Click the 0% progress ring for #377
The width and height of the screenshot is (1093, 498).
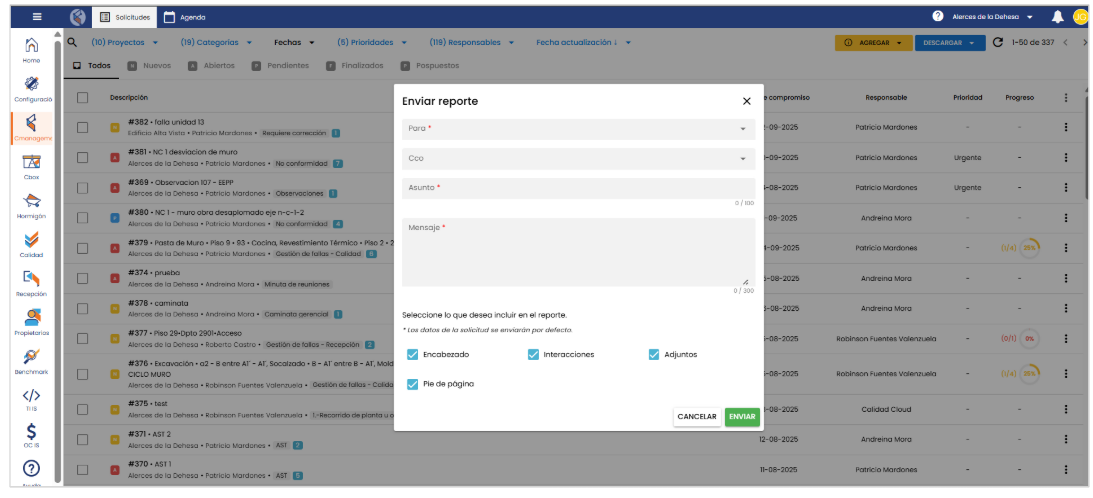tap(1029, 338)
